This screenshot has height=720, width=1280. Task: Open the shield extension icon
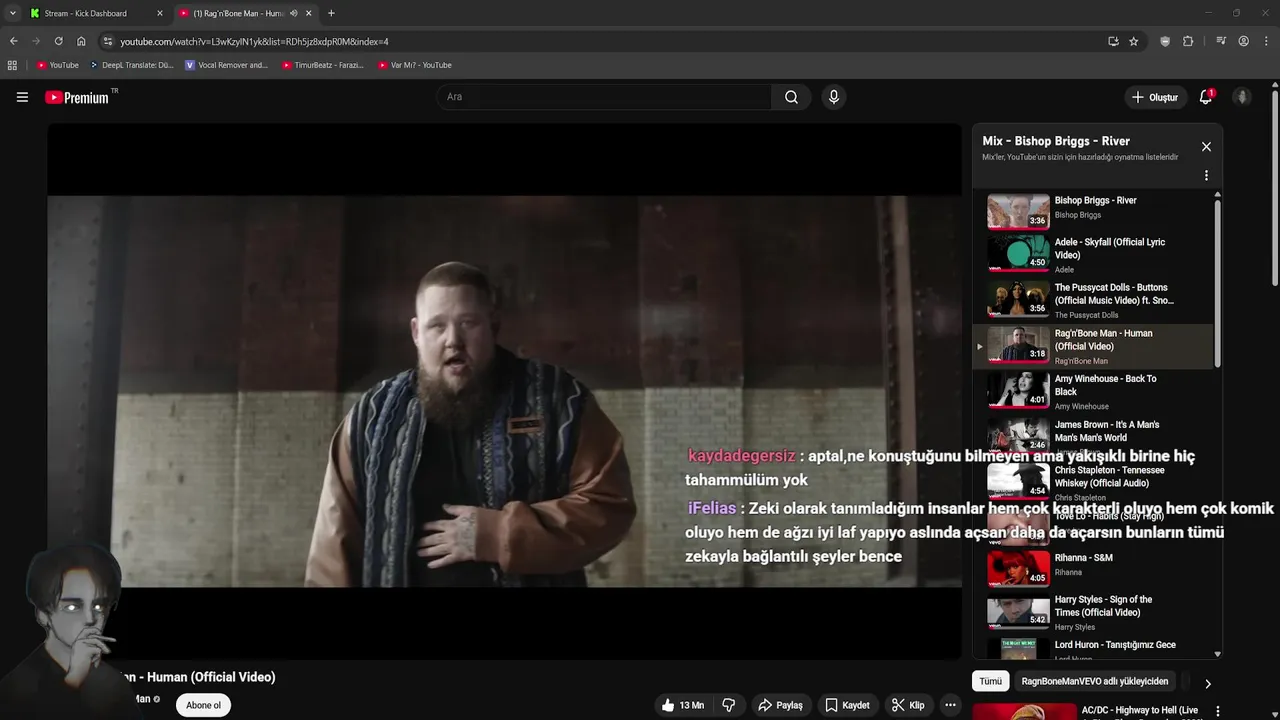tap(1165, 41)
